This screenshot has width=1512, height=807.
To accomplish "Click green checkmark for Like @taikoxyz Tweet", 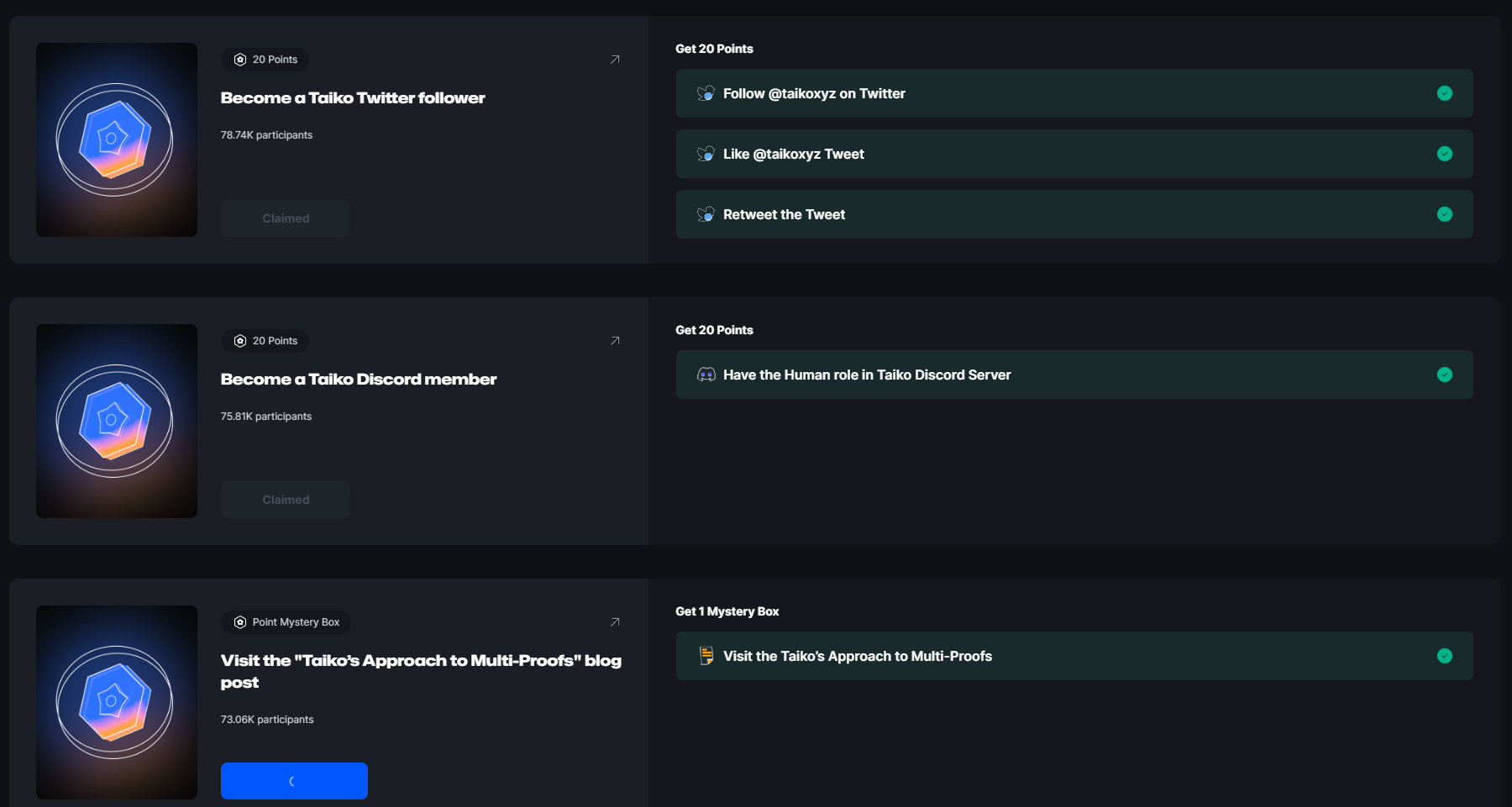I will (x=1445, y=154).
